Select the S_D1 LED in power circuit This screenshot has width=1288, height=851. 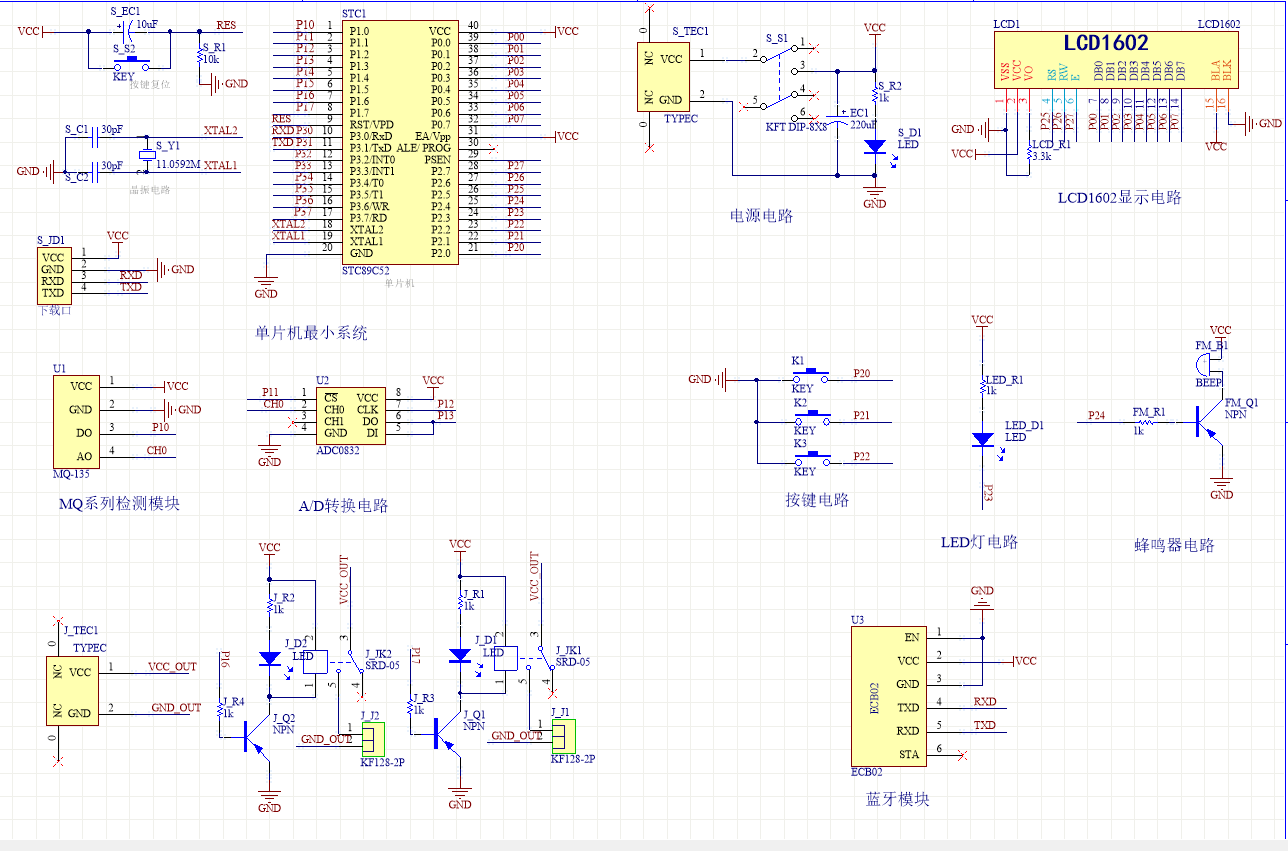(875, 146)
